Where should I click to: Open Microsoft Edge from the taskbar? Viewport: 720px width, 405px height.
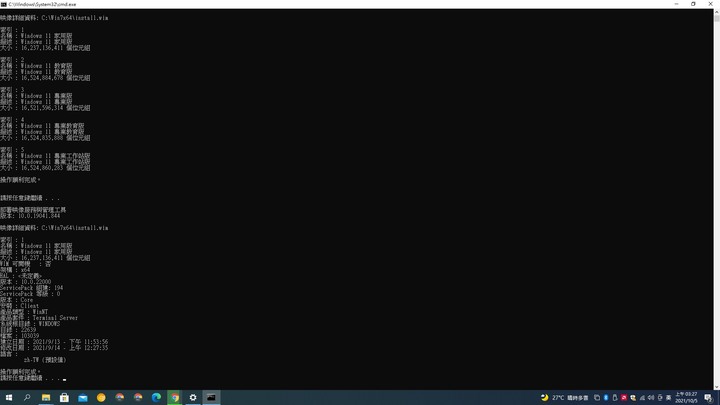[x=156, y=398]
